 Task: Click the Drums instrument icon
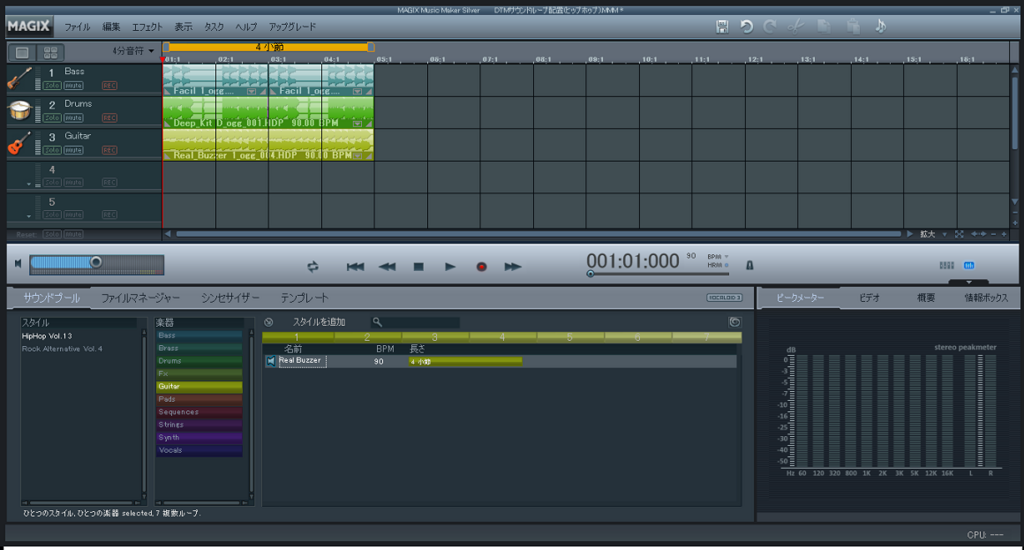click(20, 110)
